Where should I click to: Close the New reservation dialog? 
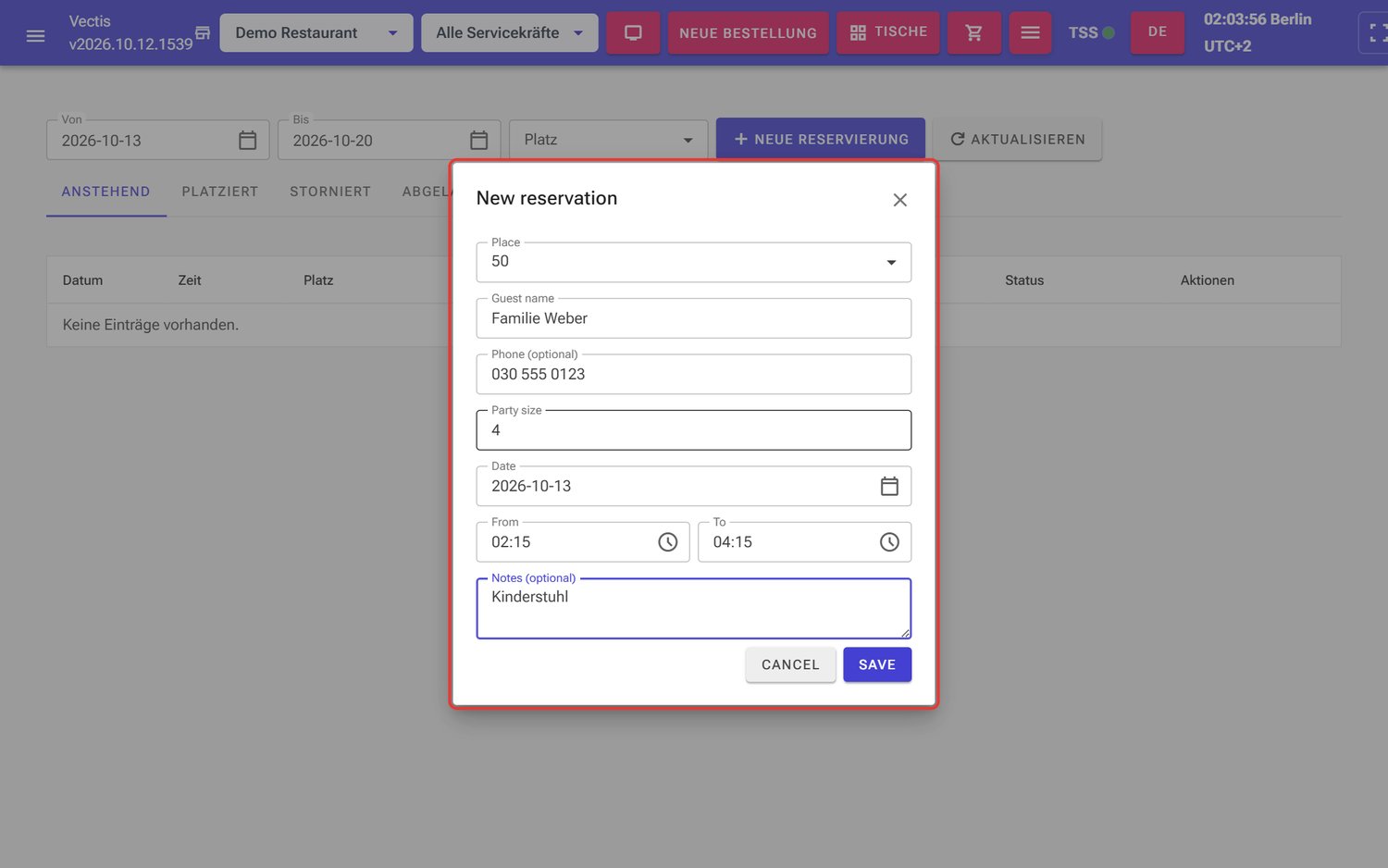(899, 200)
